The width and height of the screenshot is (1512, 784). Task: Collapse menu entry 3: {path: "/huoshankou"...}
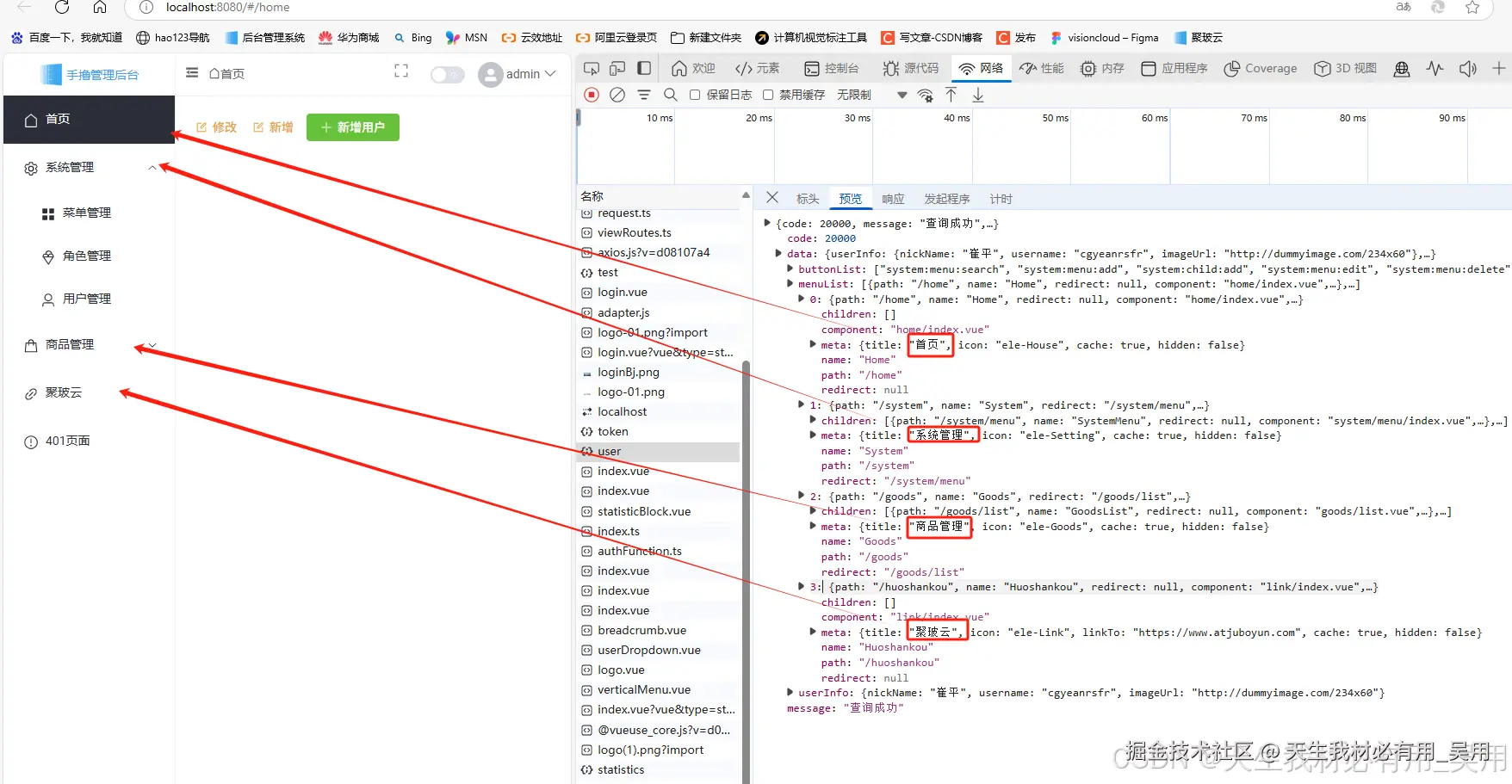(x=802, y=587)
